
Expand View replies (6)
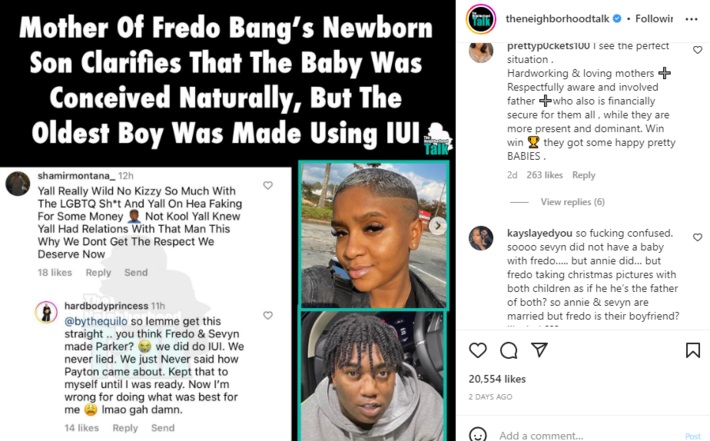[x=572, y=202]
